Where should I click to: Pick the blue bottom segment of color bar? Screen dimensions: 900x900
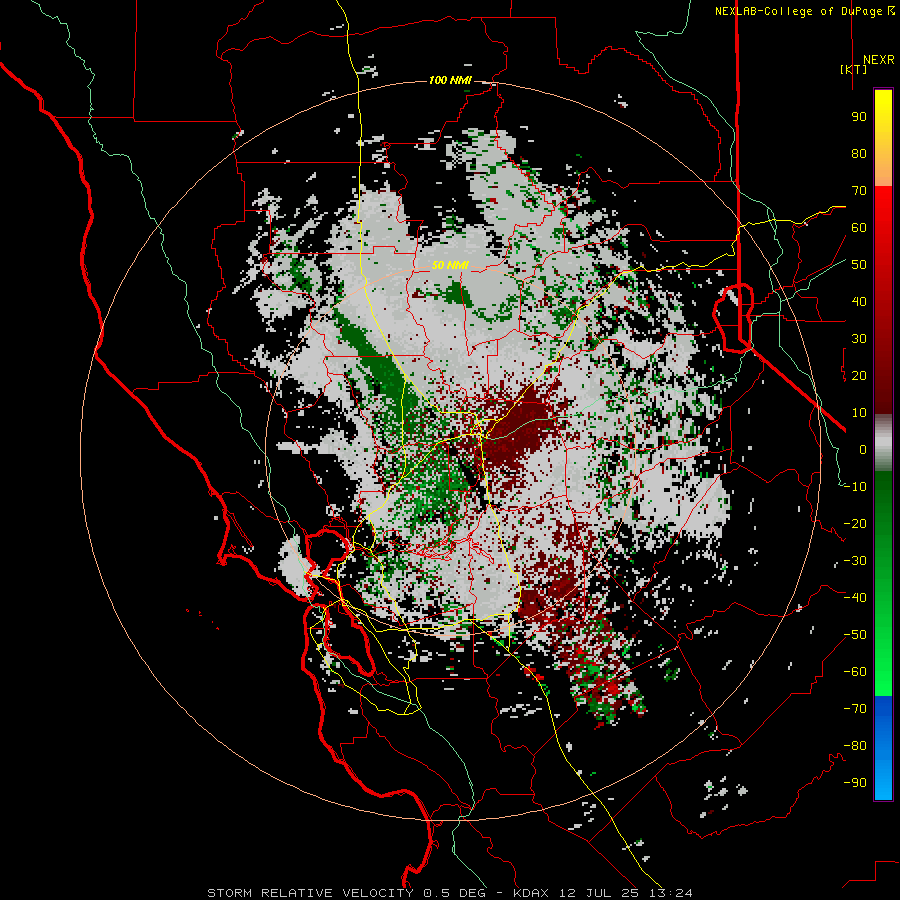[x=883, y=747]
